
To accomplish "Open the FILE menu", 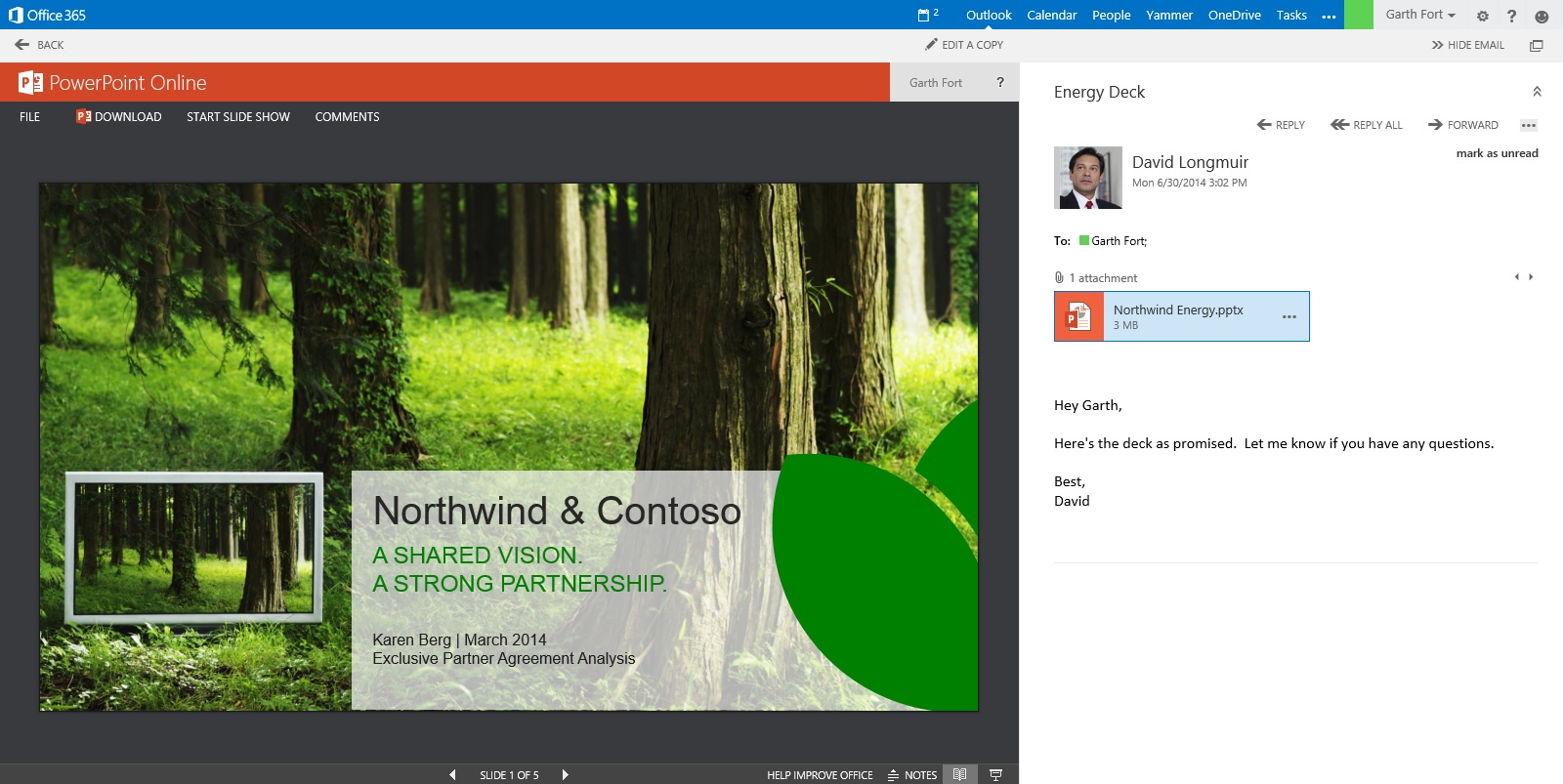I will (30, 117).
